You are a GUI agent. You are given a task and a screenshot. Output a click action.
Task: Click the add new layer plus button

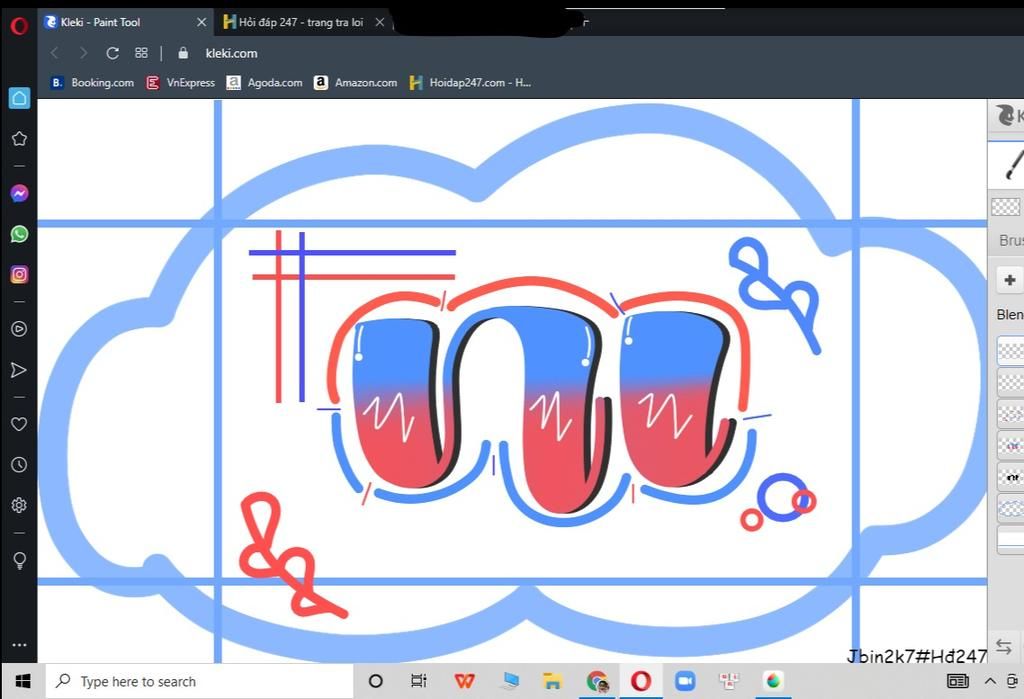1010,280
